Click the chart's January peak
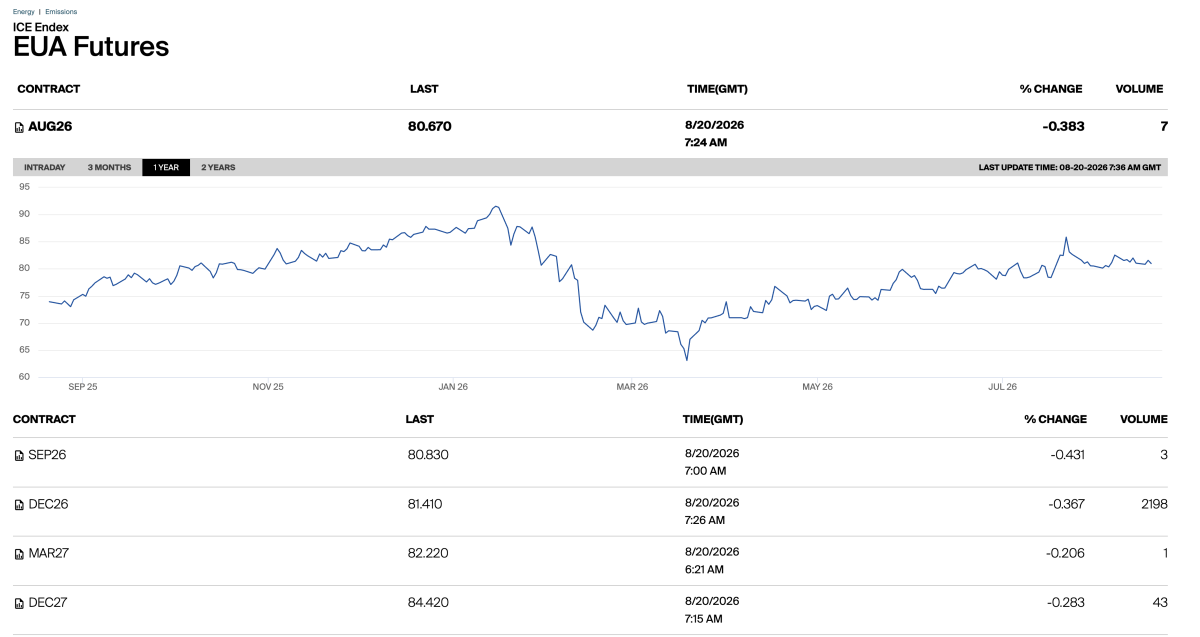This screenshot has height=637, width=1200. [x=496, y=207]
